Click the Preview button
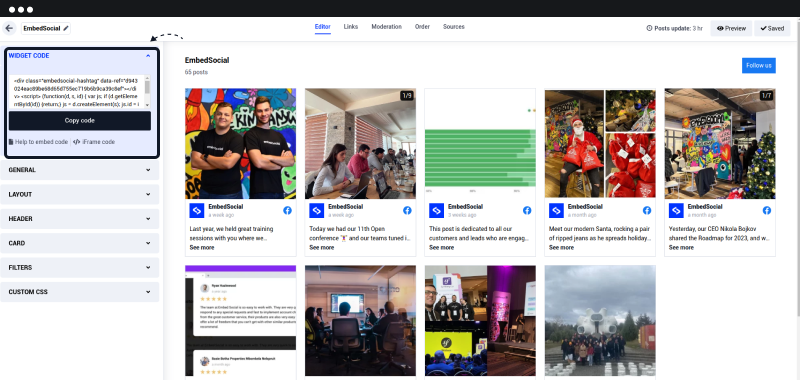Viewport: 800px width, 380px height. coord(731,29)
